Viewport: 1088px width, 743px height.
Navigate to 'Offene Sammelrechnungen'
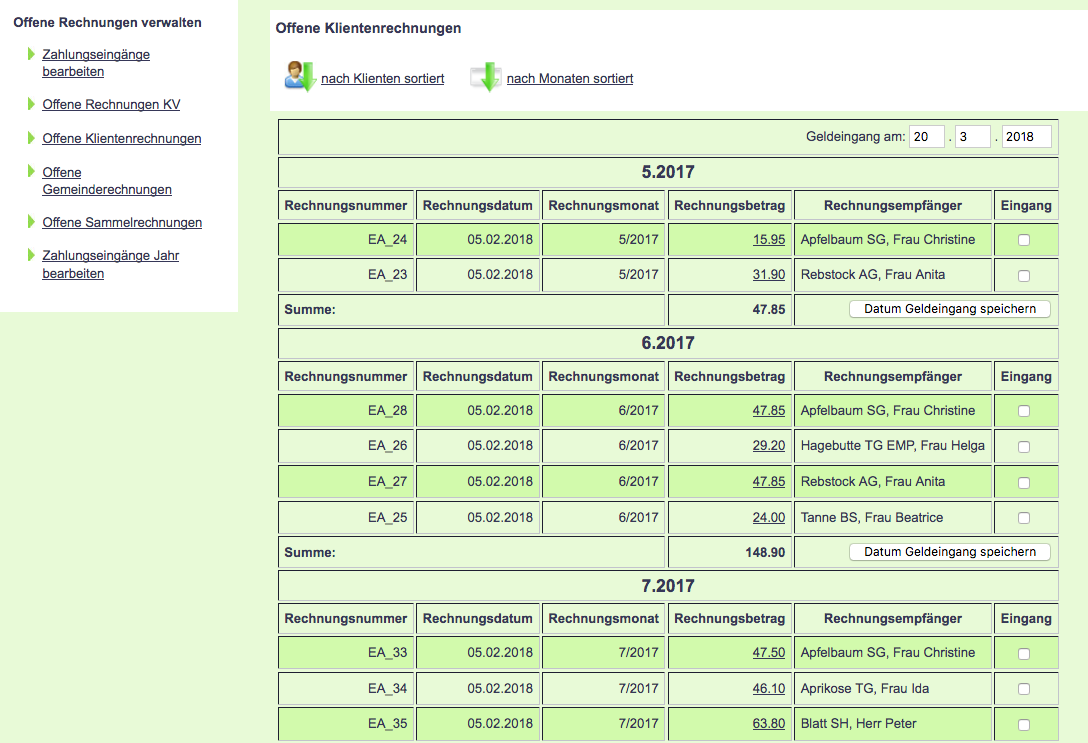122,223
